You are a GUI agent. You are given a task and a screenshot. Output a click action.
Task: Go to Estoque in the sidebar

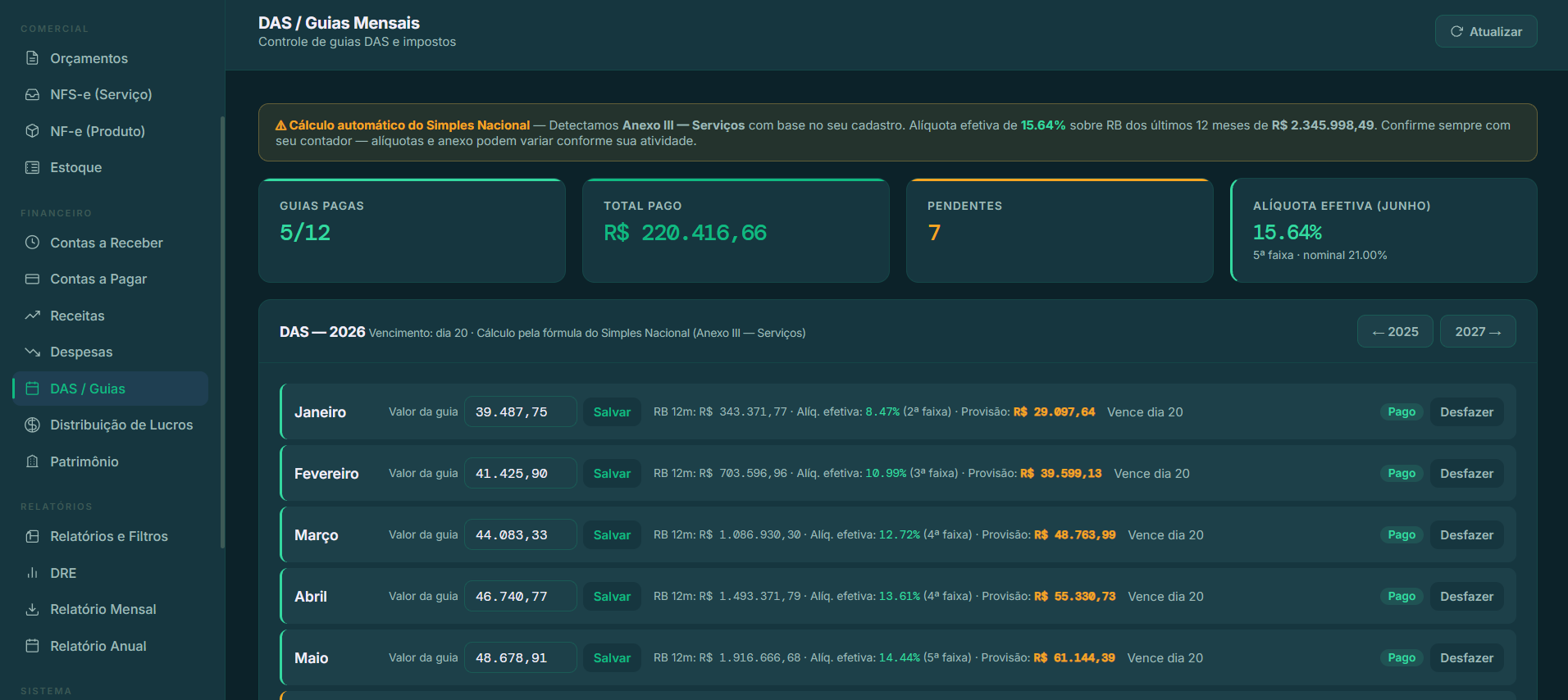(111, 167)
